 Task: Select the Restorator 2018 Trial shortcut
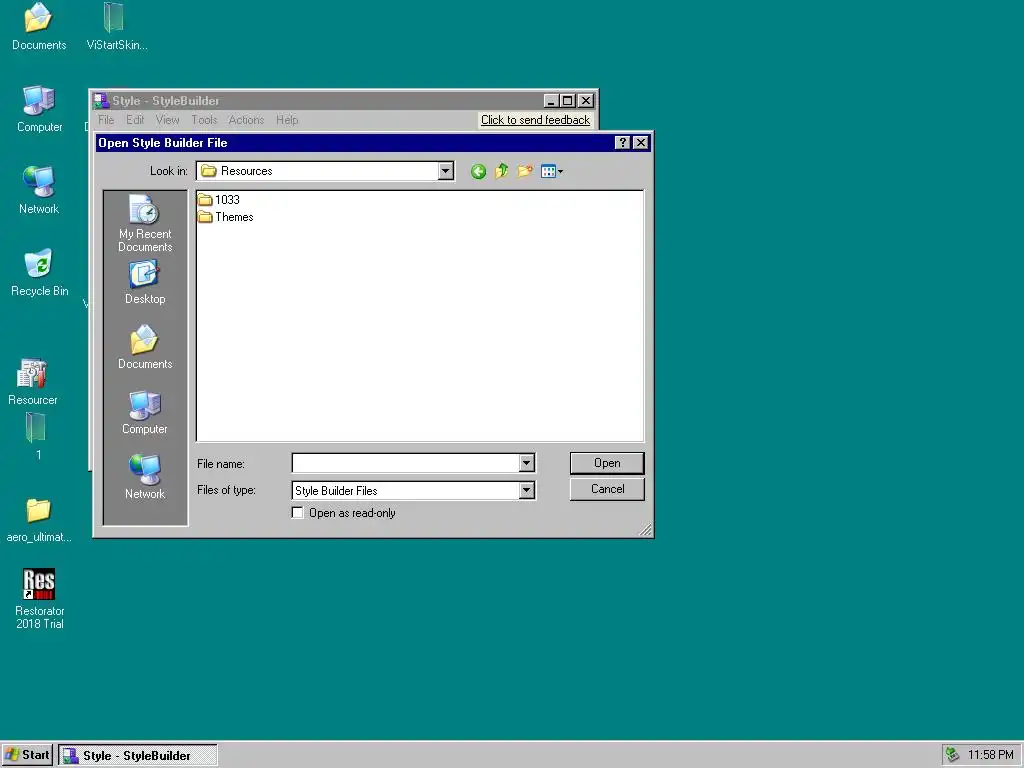click(x=39, y=599)
